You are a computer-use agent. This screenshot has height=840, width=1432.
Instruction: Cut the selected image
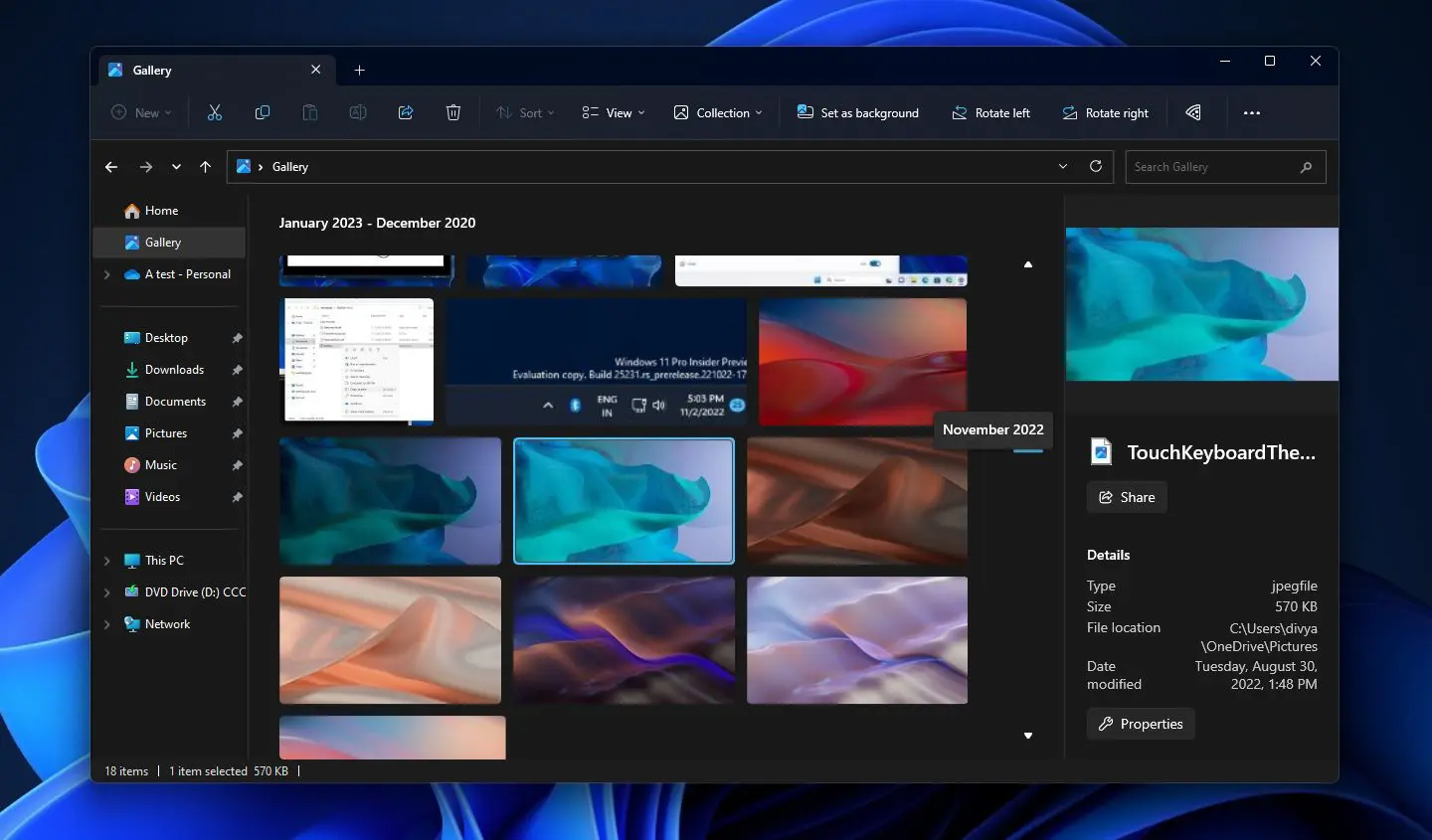[x=215, y=112]
